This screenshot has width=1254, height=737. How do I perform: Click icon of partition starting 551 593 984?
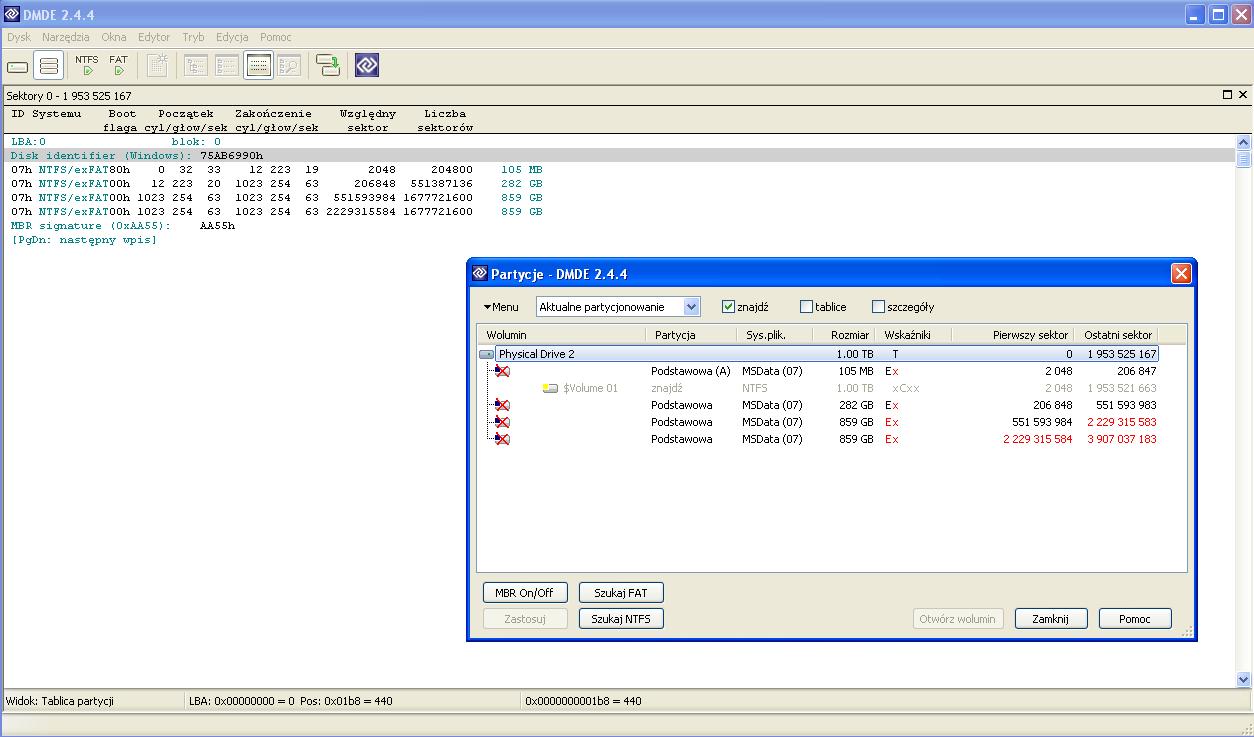[x=501, y=422]
